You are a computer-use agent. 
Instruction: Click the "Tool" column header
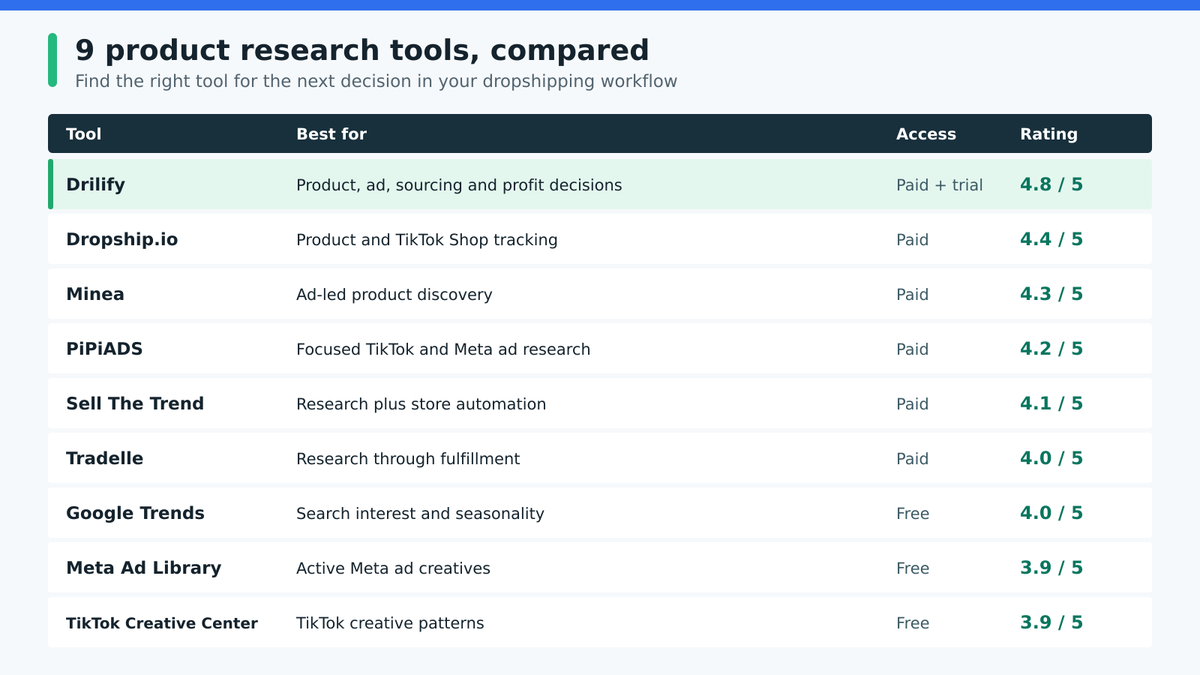[84, 134]
